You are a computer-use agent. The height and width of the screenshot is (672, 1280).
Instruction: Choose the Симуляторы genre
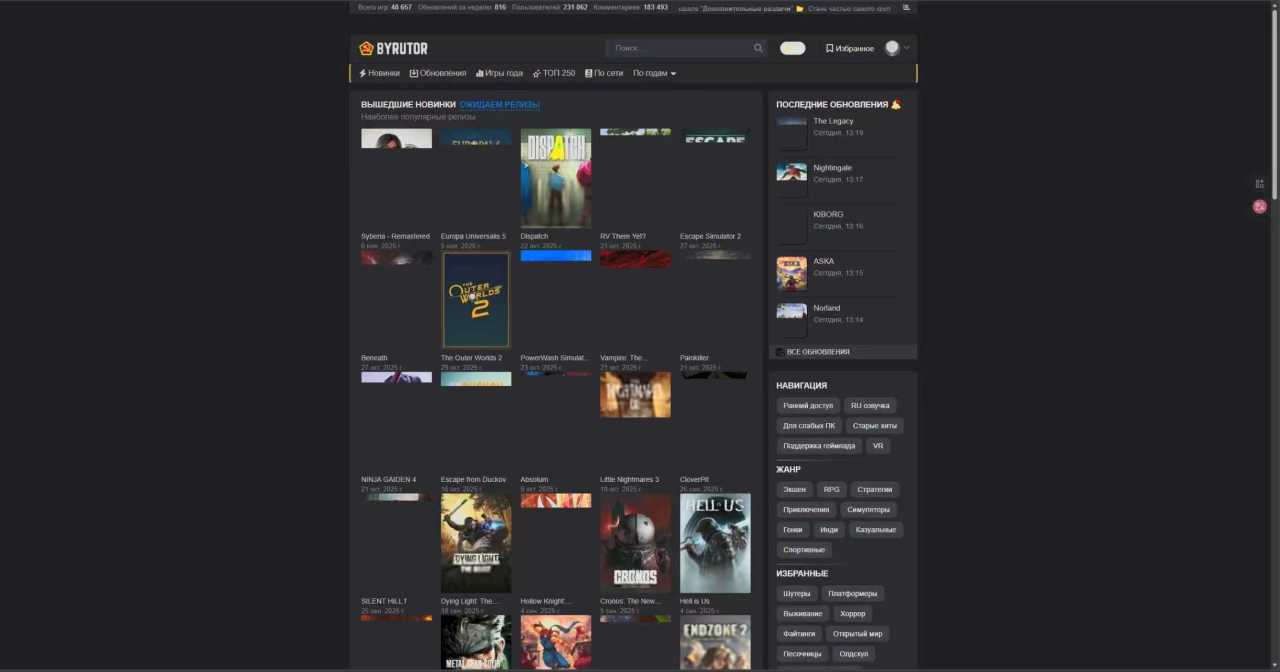click(x=868, y=510)
